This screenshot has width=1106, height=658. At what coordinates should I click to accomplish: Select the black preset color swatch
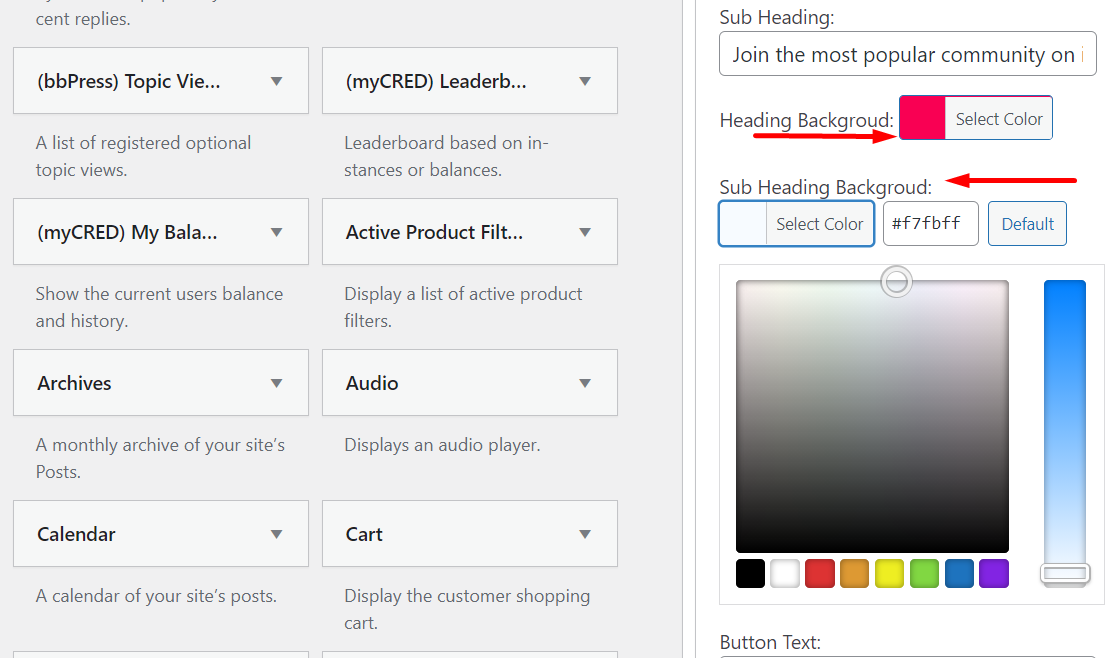pos(750,573)
